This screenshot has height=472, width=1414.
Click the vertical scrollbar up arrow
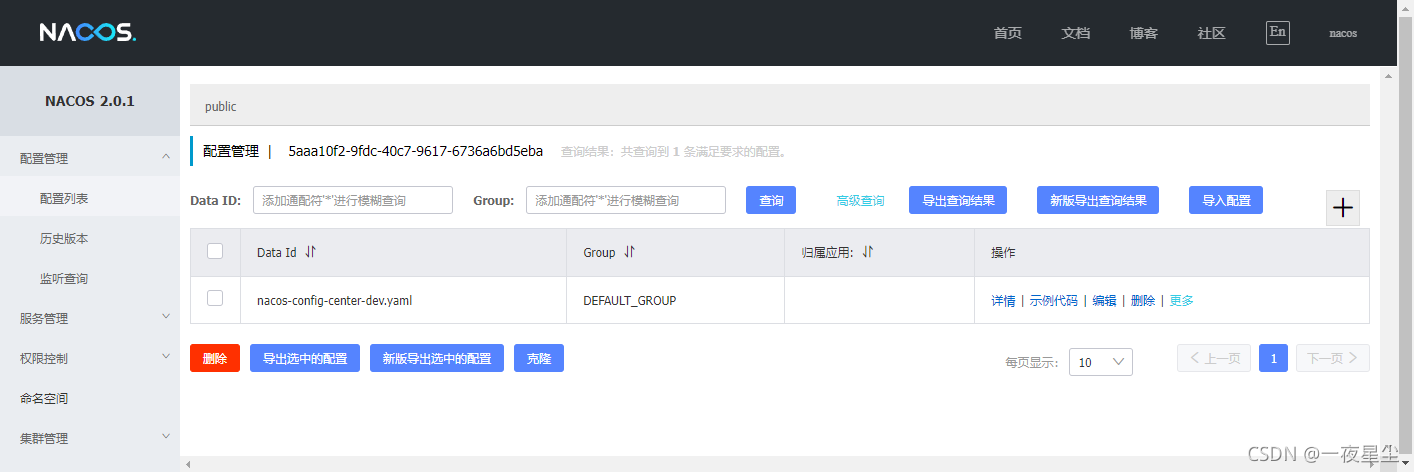[x=1389, y=75]
